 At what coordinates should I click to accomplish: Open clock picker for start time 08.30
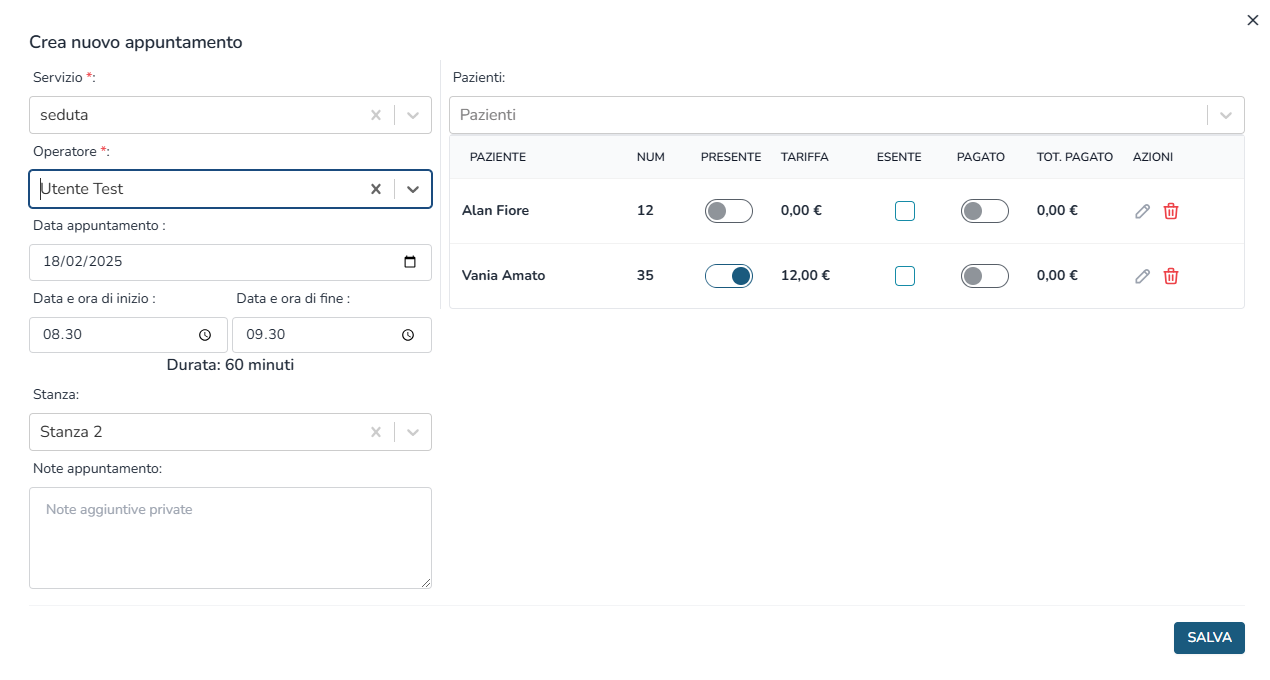point(205,335)
